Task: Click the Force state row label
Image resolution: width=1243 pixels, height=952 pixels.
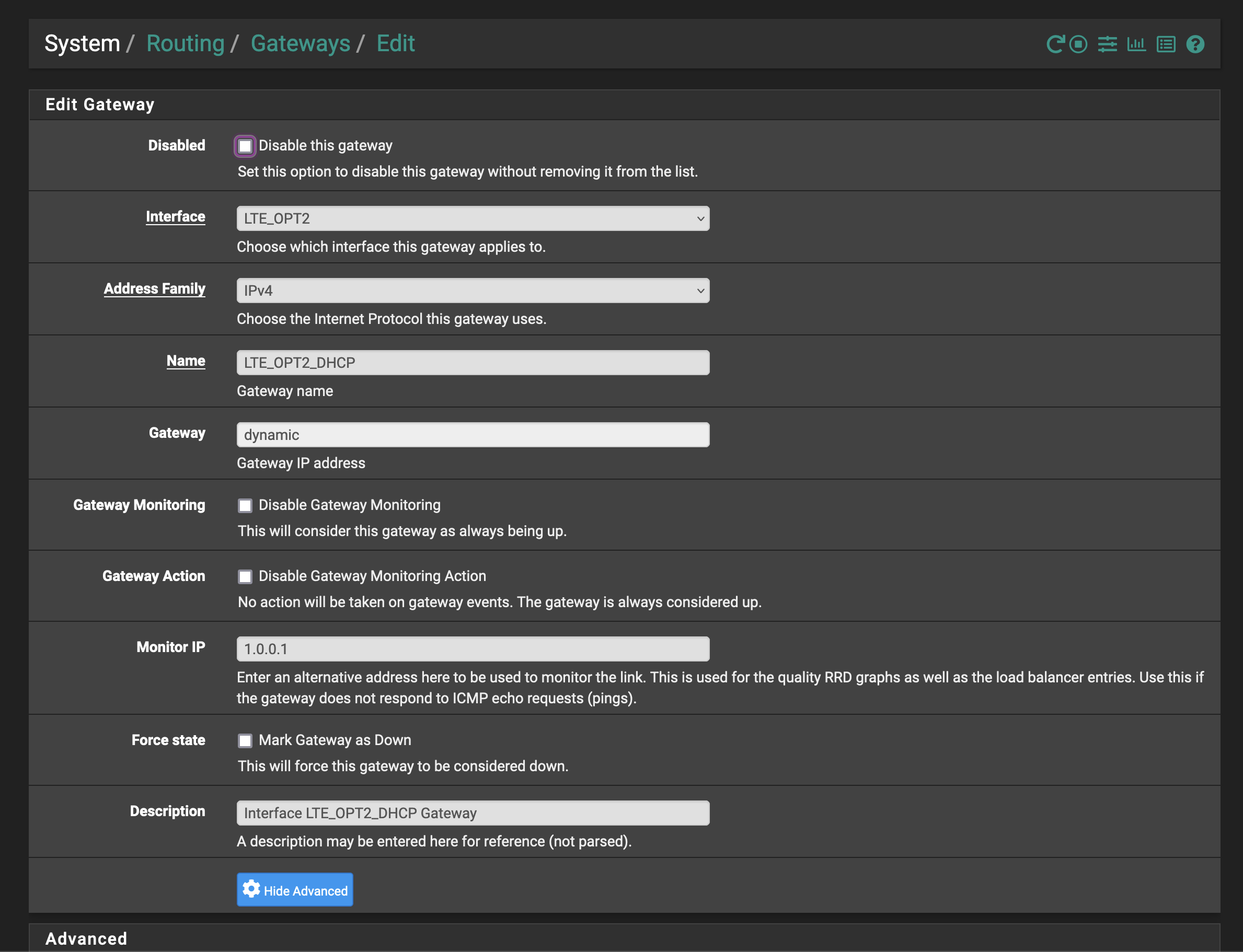Action: tap(168, 740)
